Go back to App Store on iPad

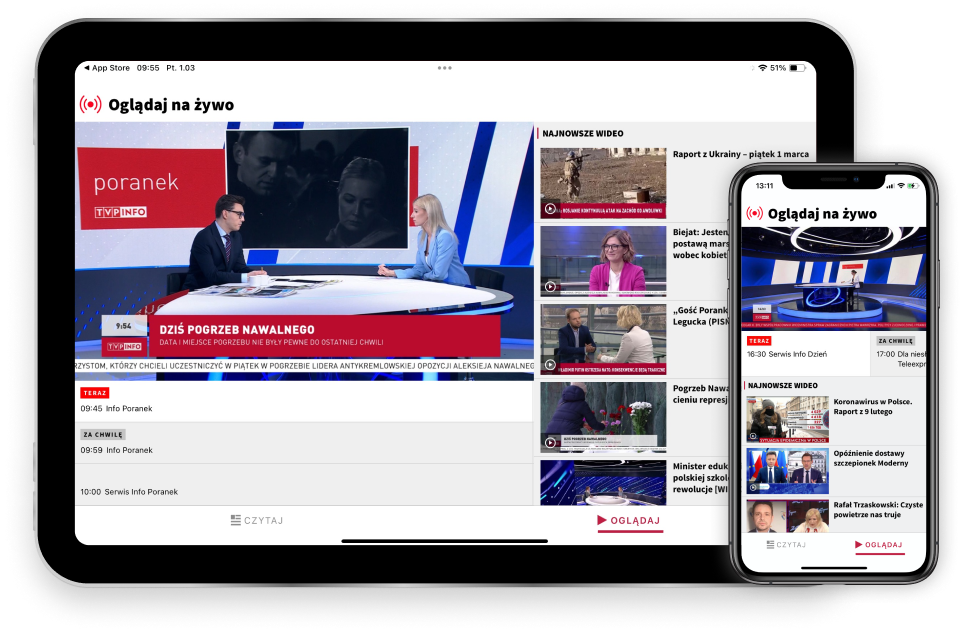(107, 68)
